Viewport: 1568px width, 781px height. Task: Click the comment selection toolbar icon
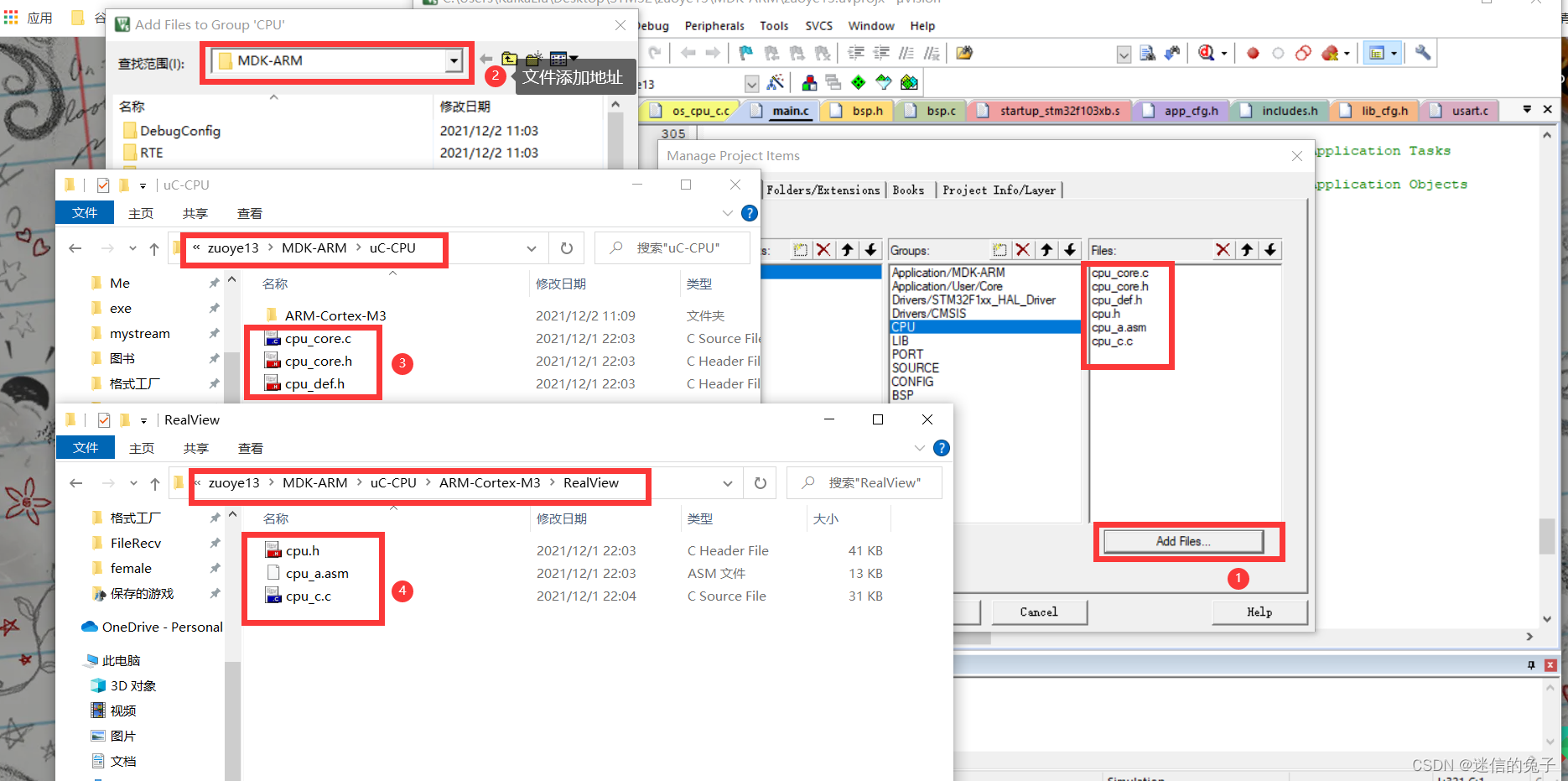pos(906,54)
